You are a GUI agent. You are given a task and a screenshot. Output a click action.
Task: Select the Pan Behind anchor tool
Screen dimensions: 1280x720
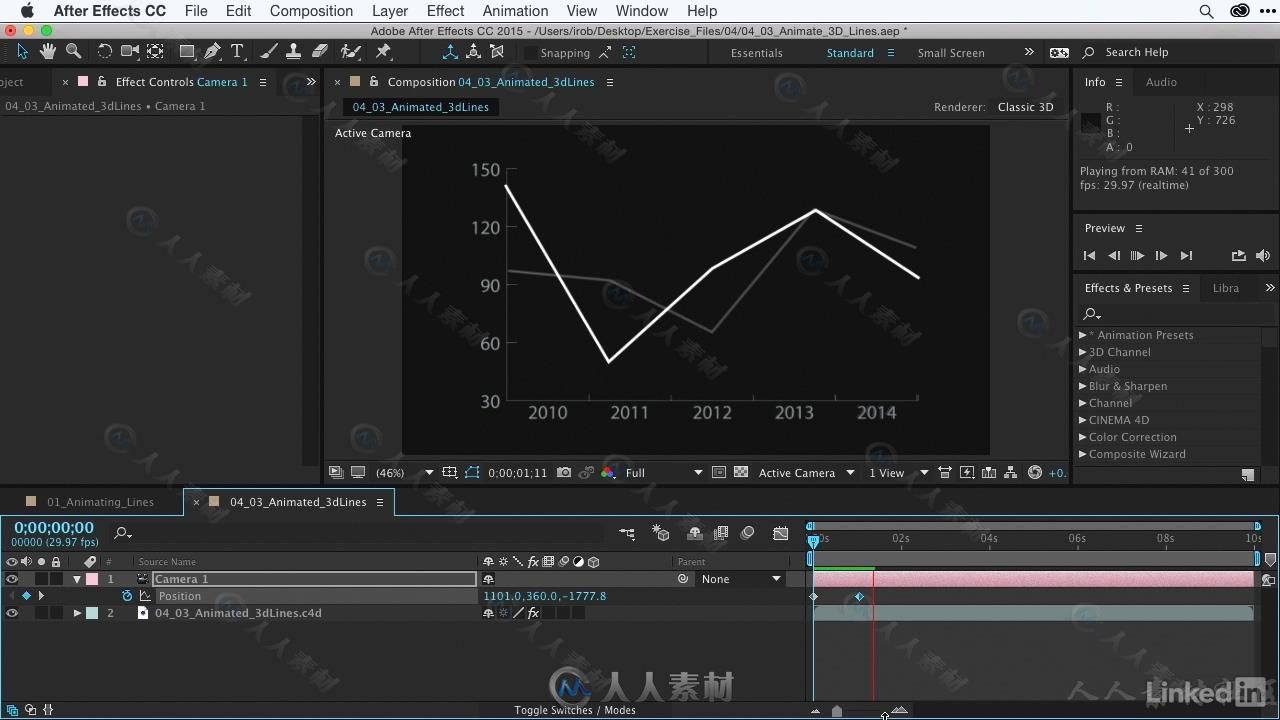[156, 51]
